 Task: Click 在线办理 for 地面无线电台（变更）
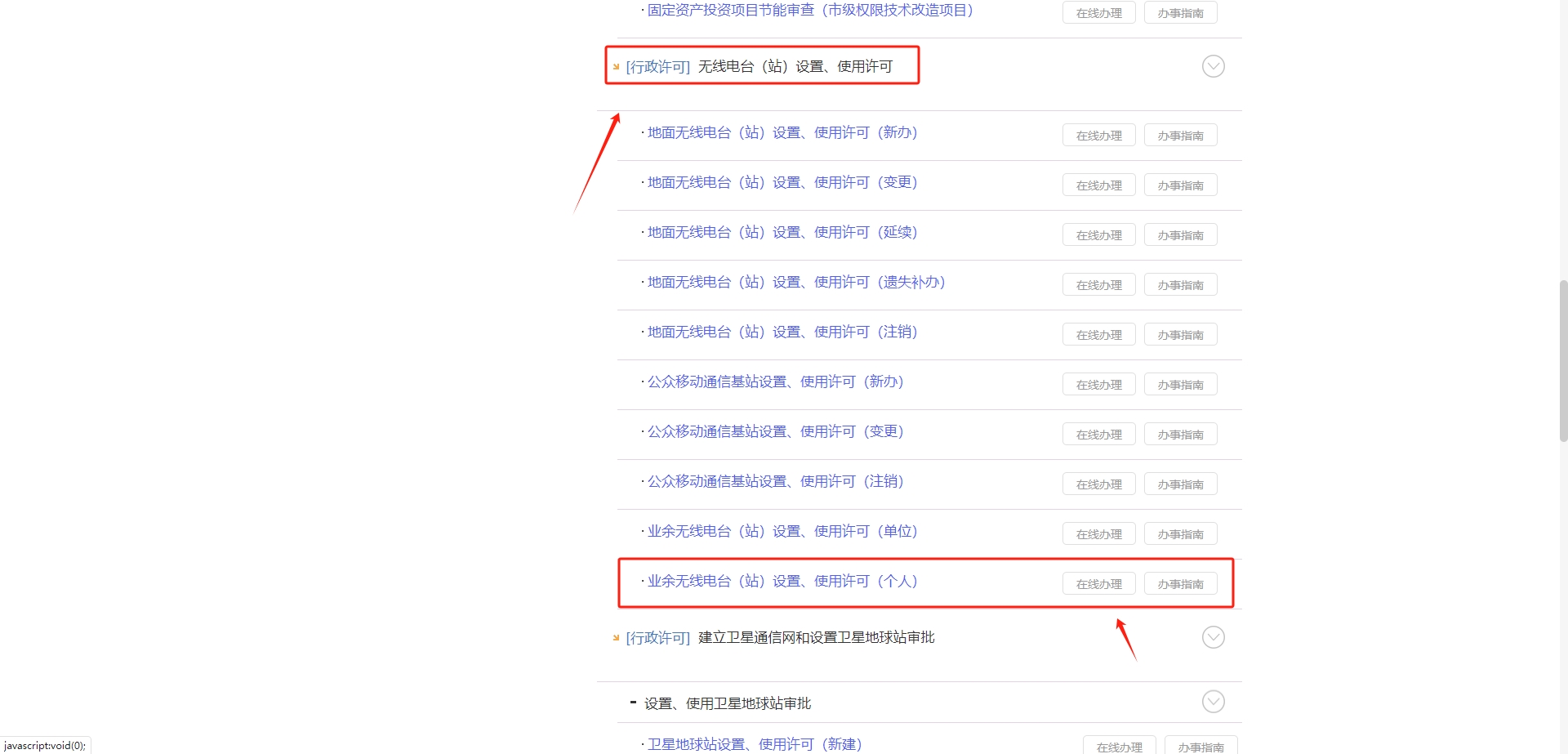tap(1098, 185)
